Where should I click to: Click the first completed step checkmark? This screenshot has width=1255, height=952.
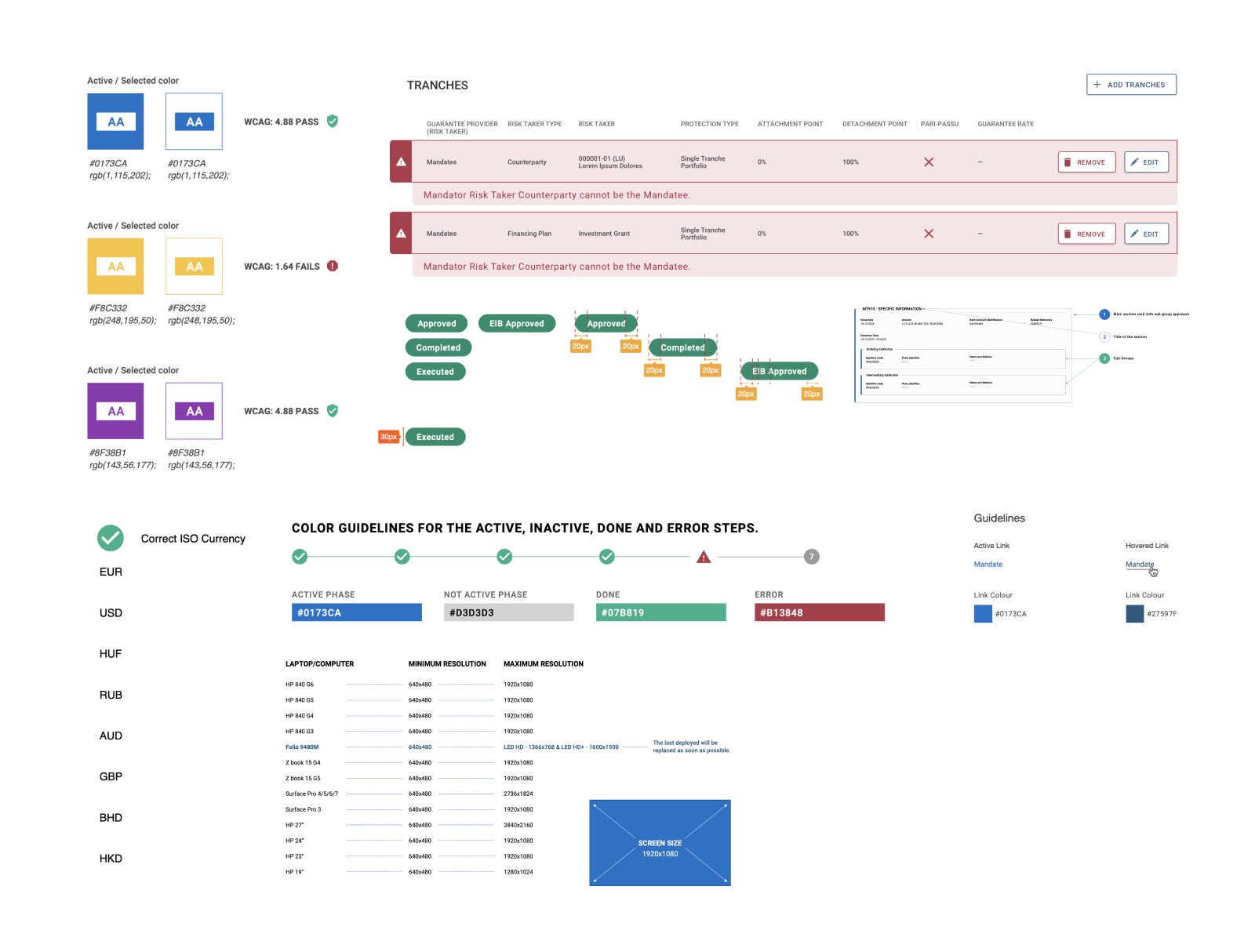tap(300, 557)
